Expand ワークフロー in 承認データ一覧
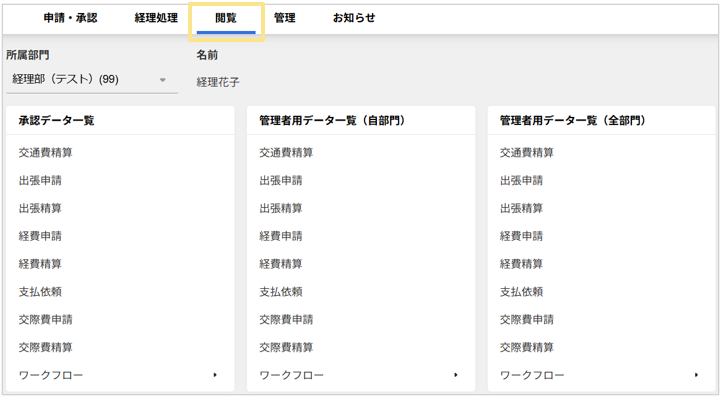The image size is (722, 400). pos(119,375)
